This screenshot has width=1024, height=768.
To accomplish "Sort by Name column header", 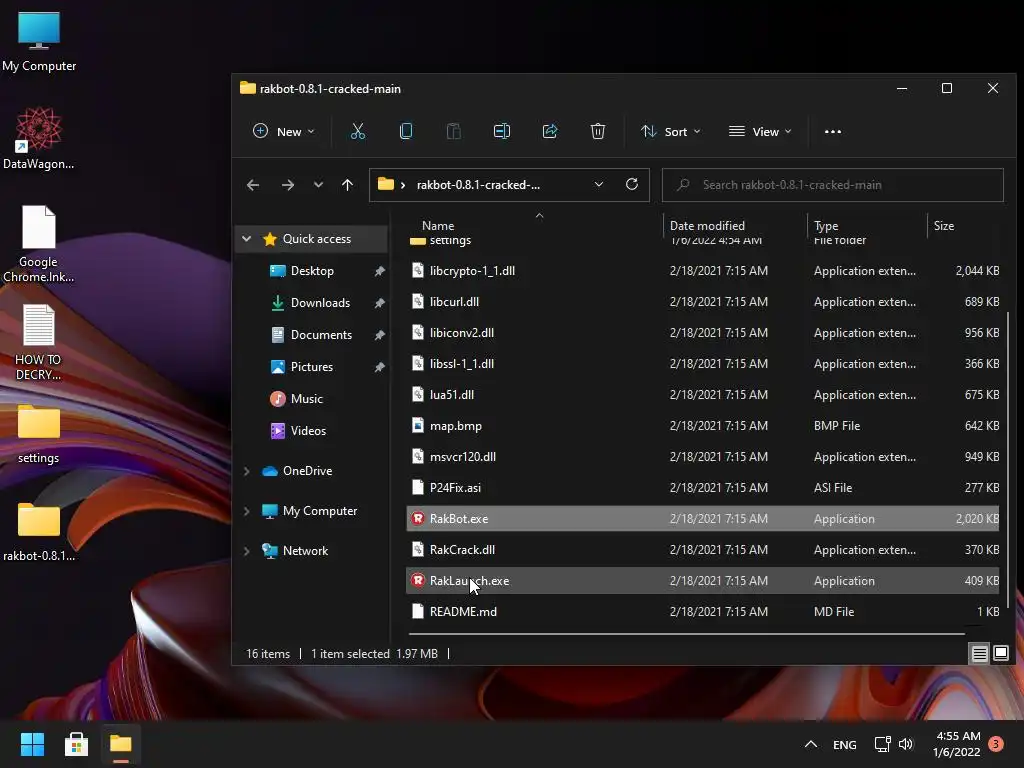I will click(x=438, y=226).
